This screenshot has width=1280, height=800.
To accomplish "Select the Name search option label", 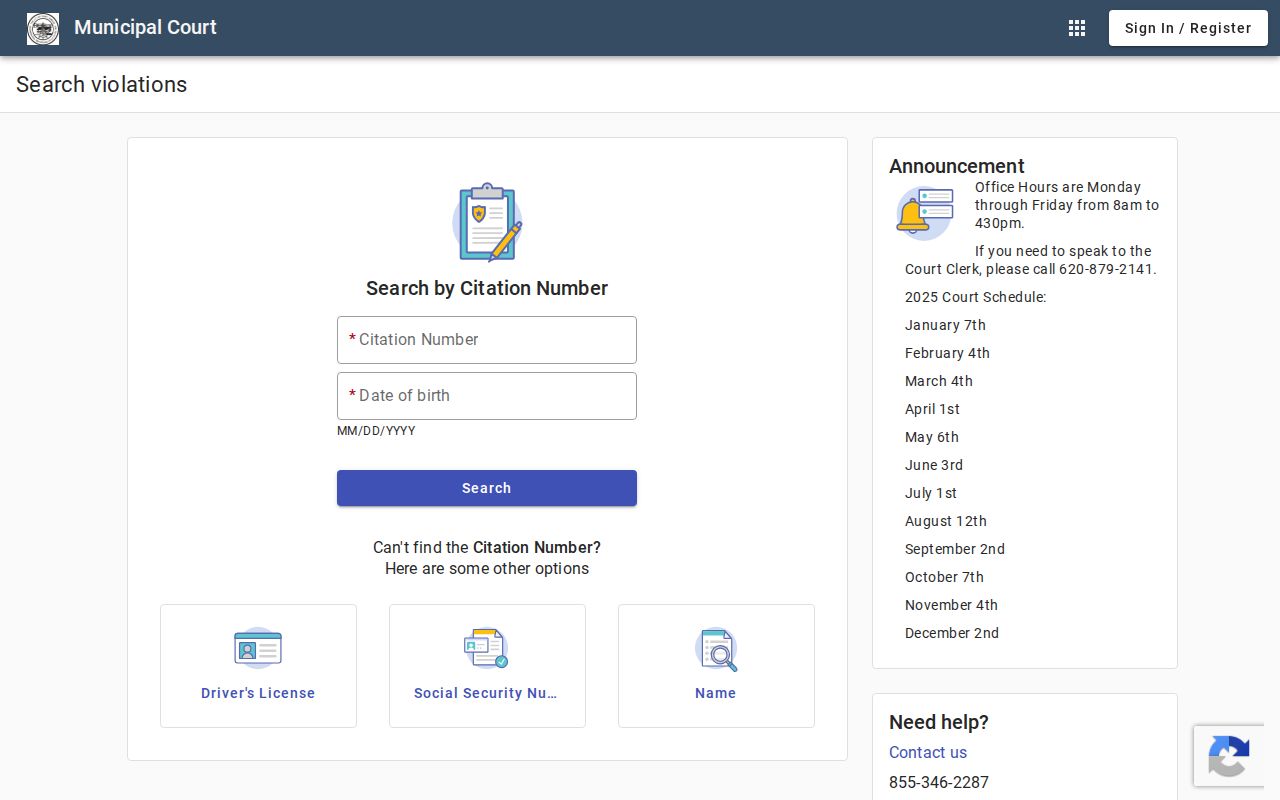I will pyautogui.click(x=716, y=693).
